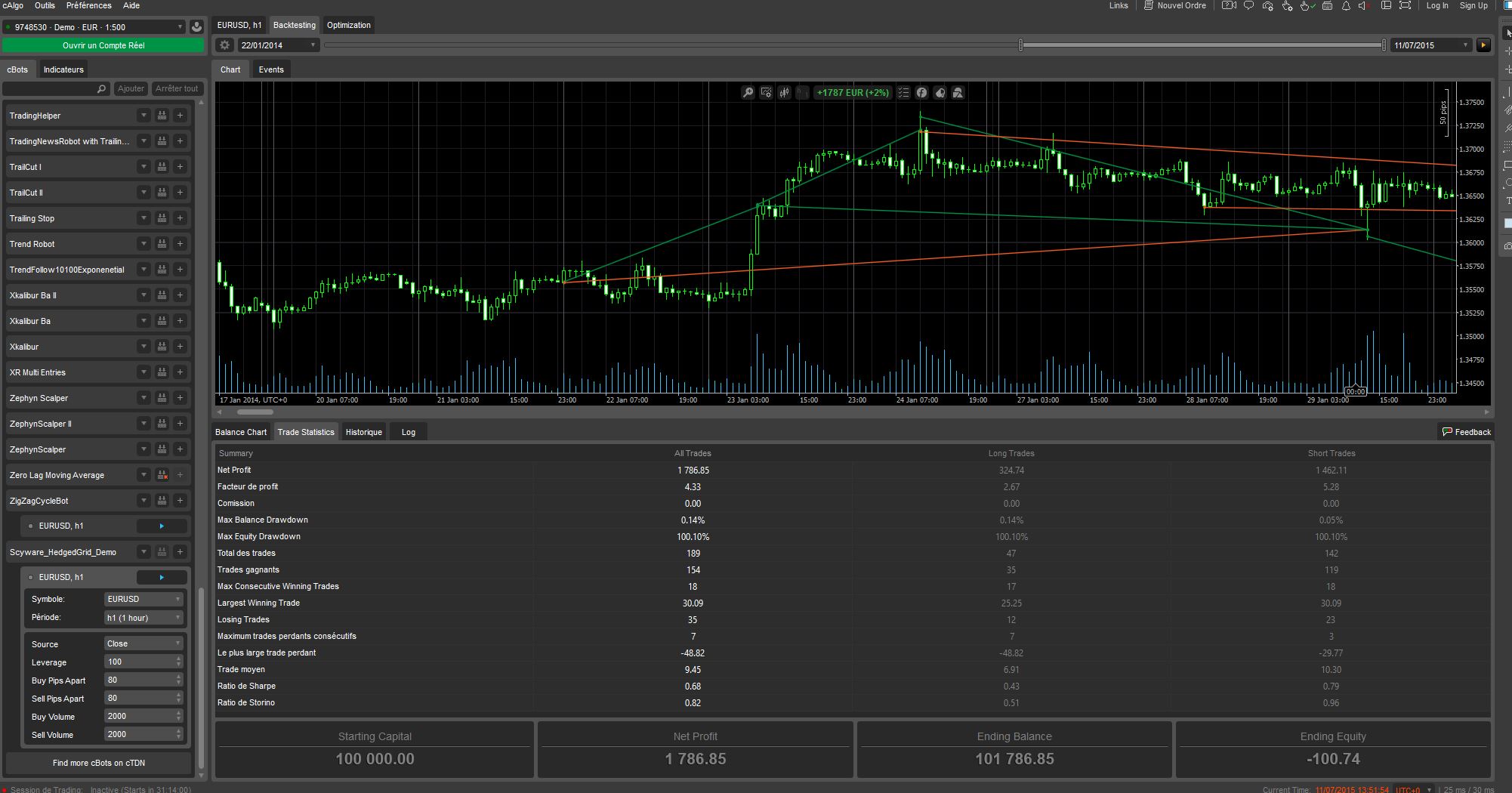Expand TradingHelper options dropdown arrow
Viewport: 1512px width, 793px height.
pyautogui.click(x=143, y=116)
